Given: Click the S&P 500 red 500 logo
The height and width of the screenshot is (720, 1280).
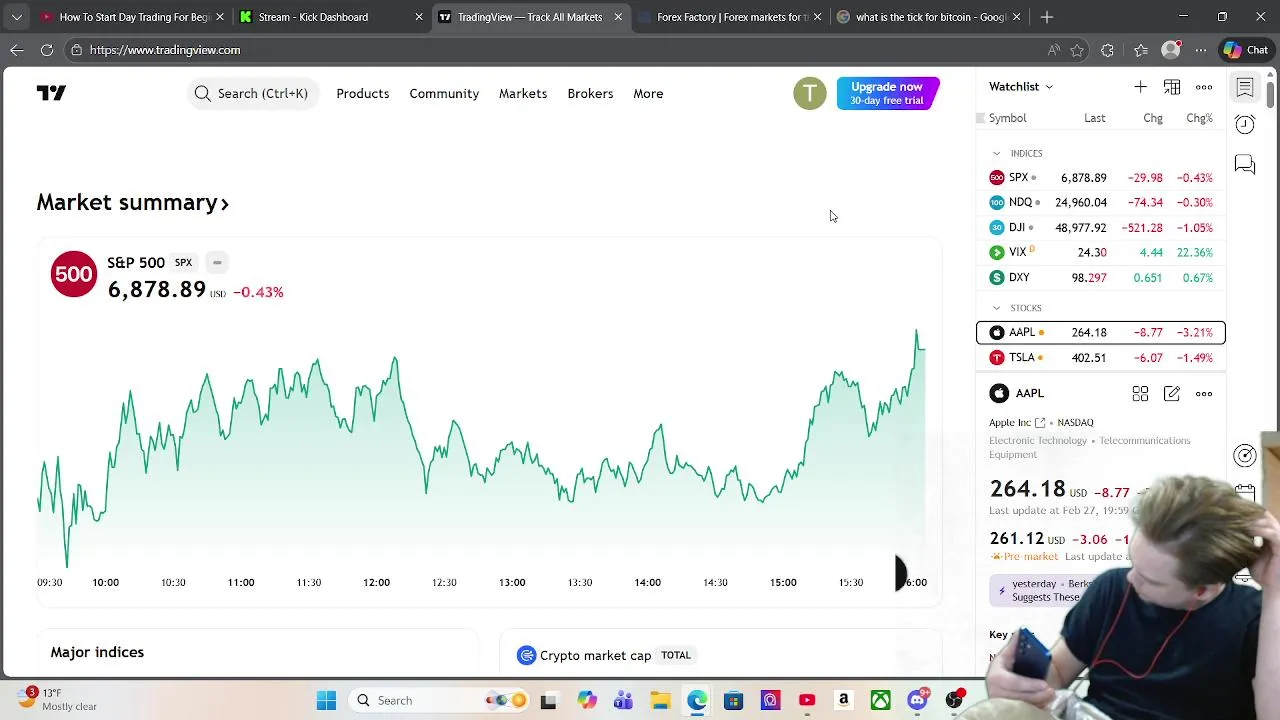Looking at the screenshot, I should click(74, 275).
